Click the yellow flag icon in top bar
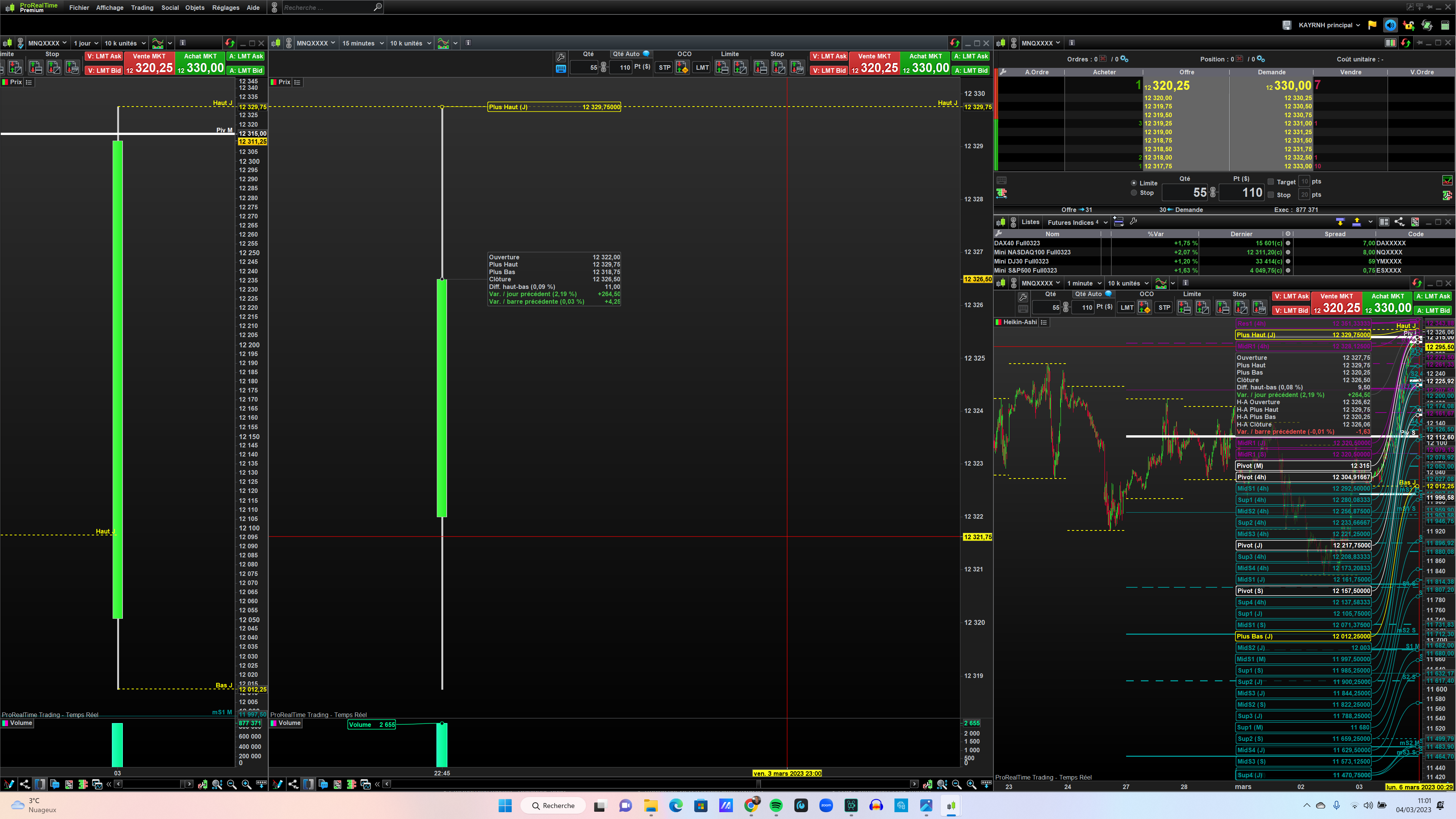This screenshot has height=819, width=1456. 1372,25
